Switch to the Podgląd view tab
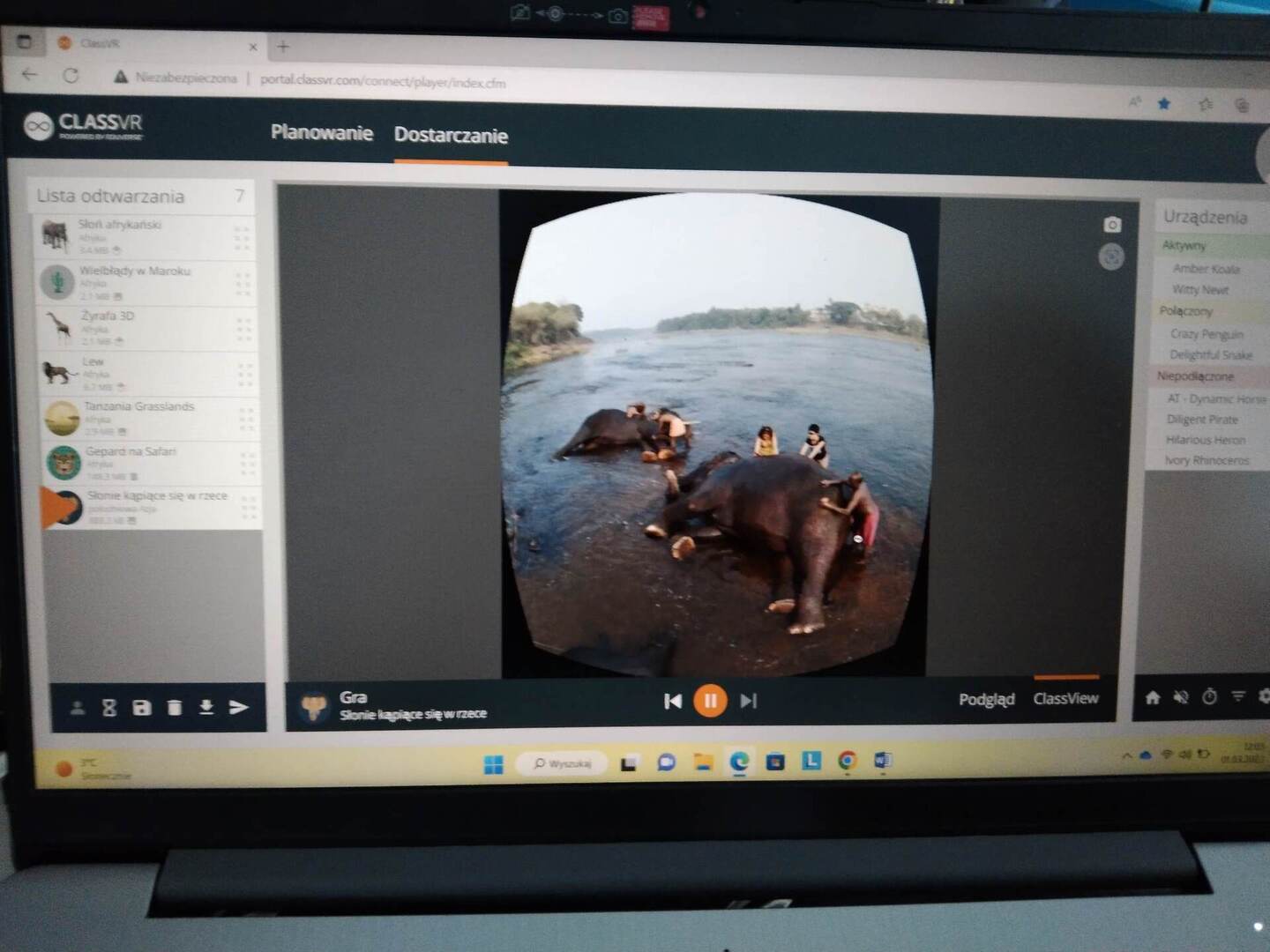 [x=986, y=699]
